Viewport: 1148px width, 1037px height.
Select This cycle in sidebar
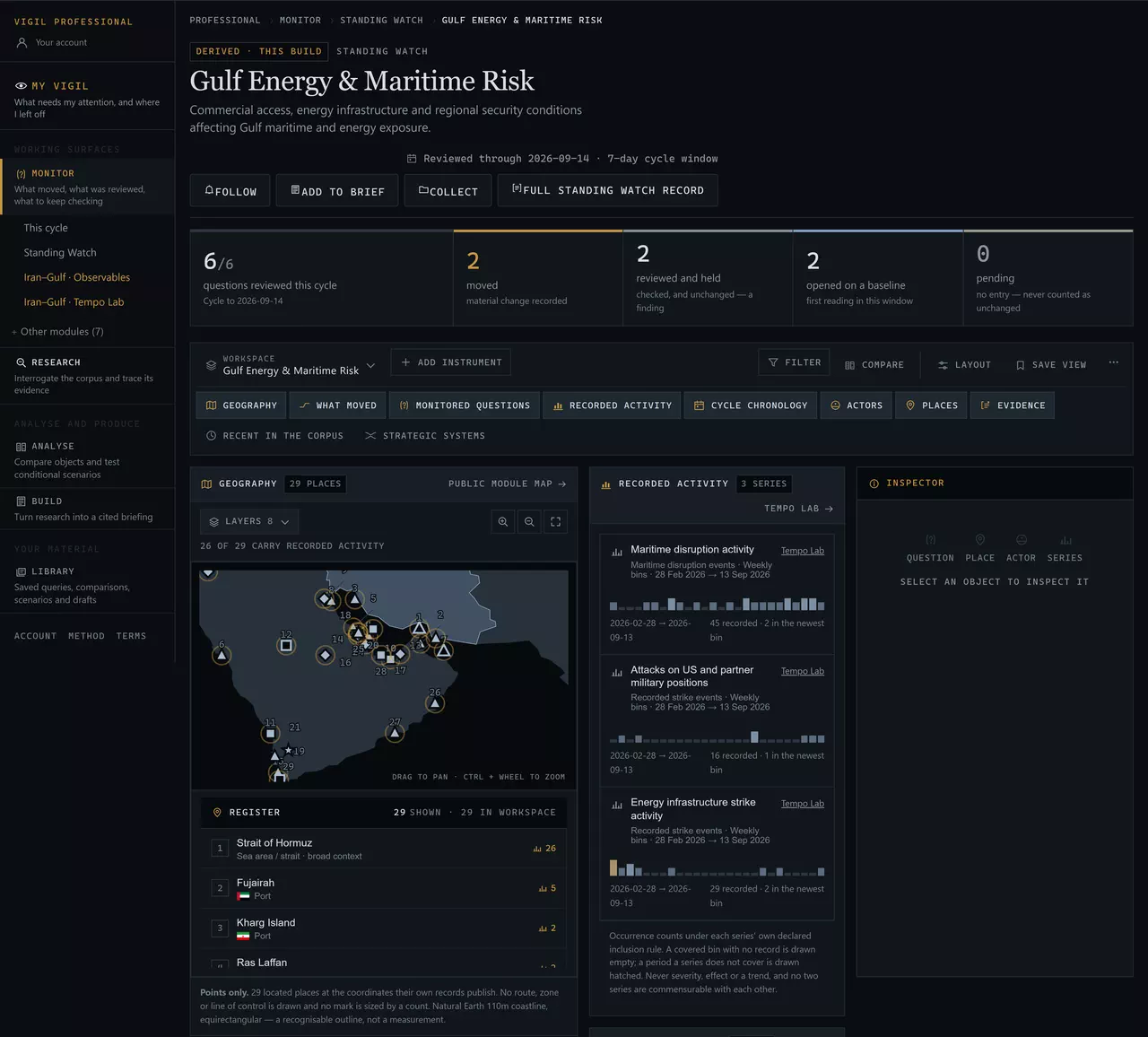click(x=46, y=228)
